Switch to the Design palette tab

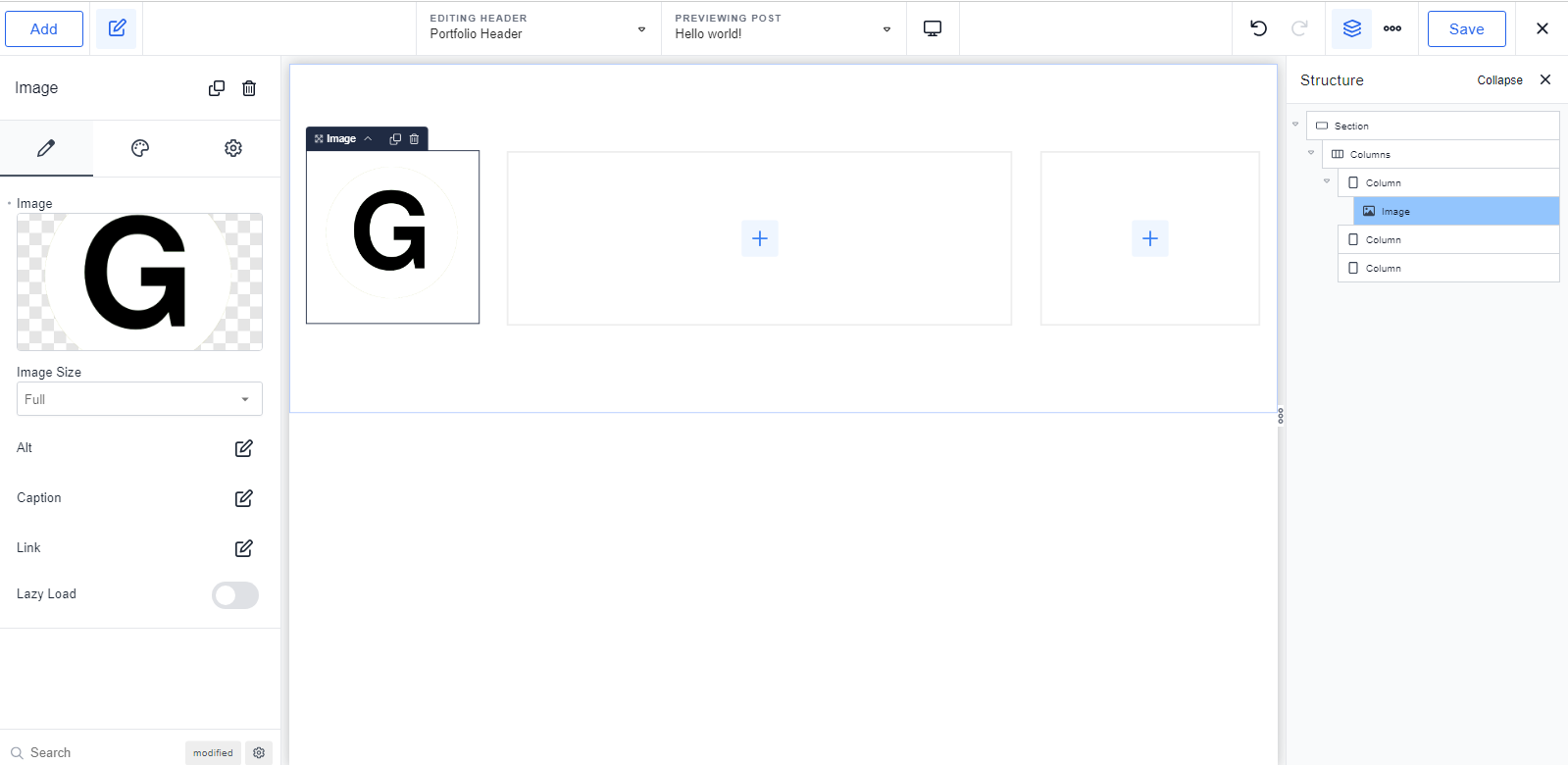click(140, 148)
